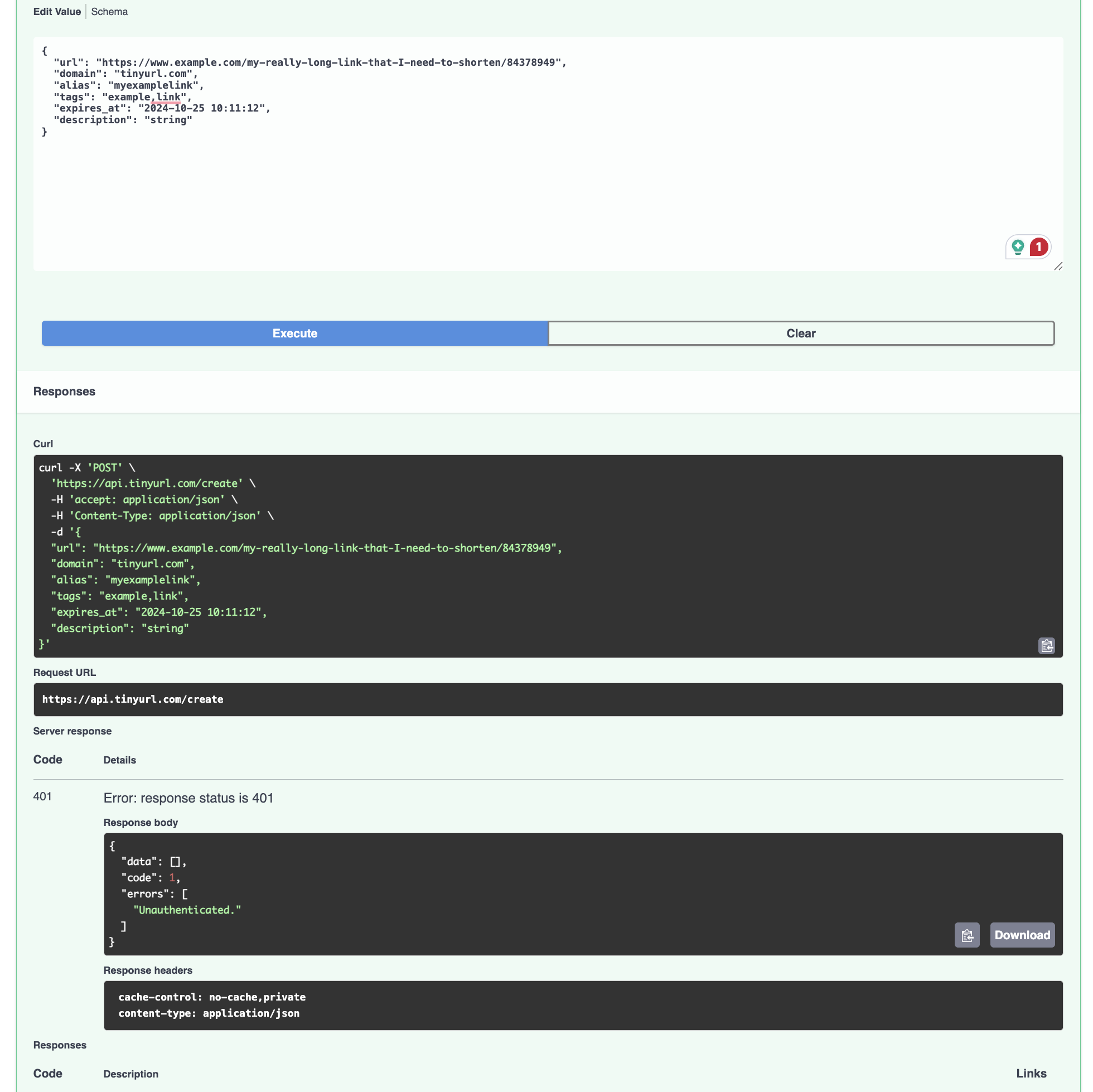
Task: Click the curl command code block
Action: (x=547, y=555)
